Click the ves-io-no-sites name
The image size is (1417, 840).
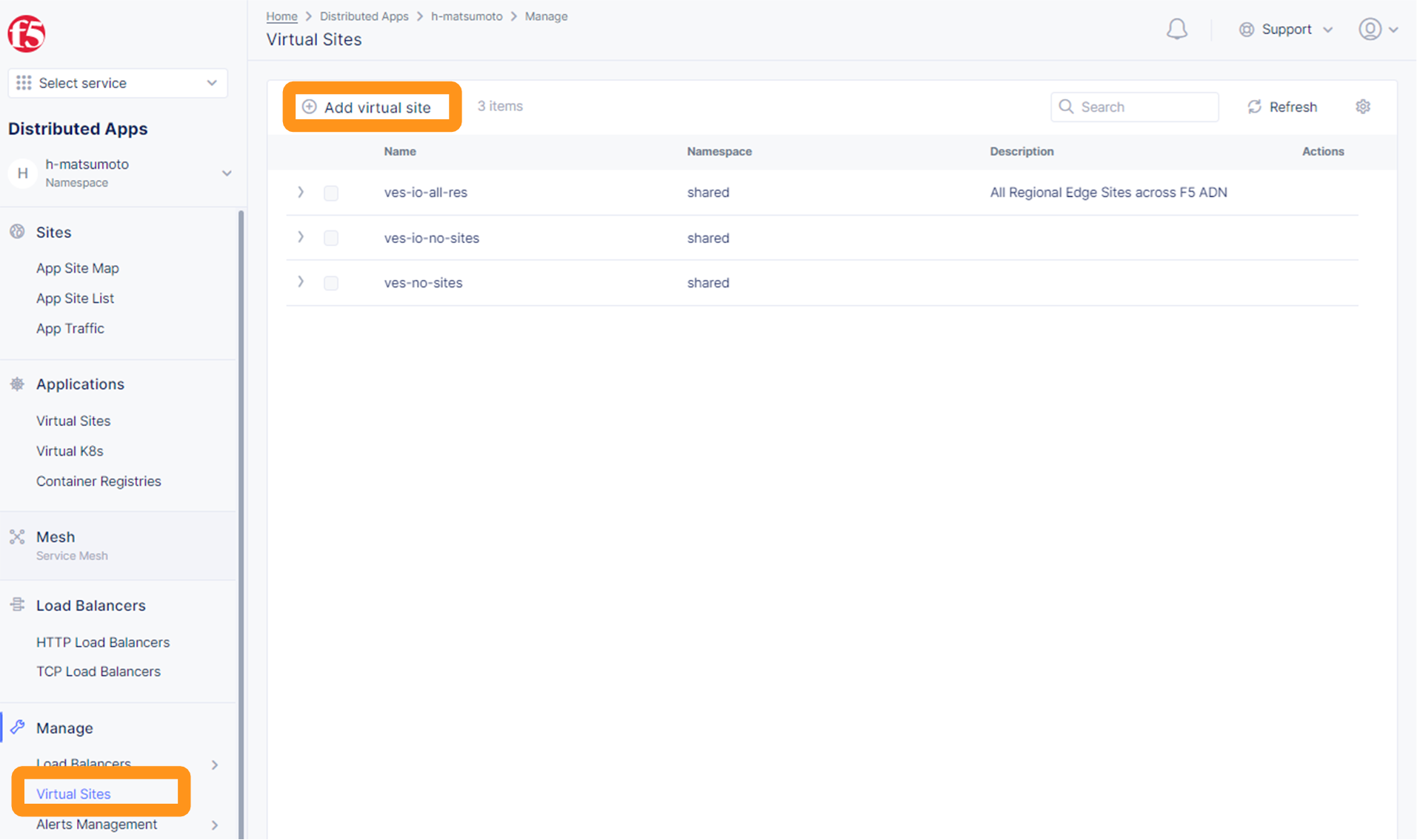pos(431,238)
